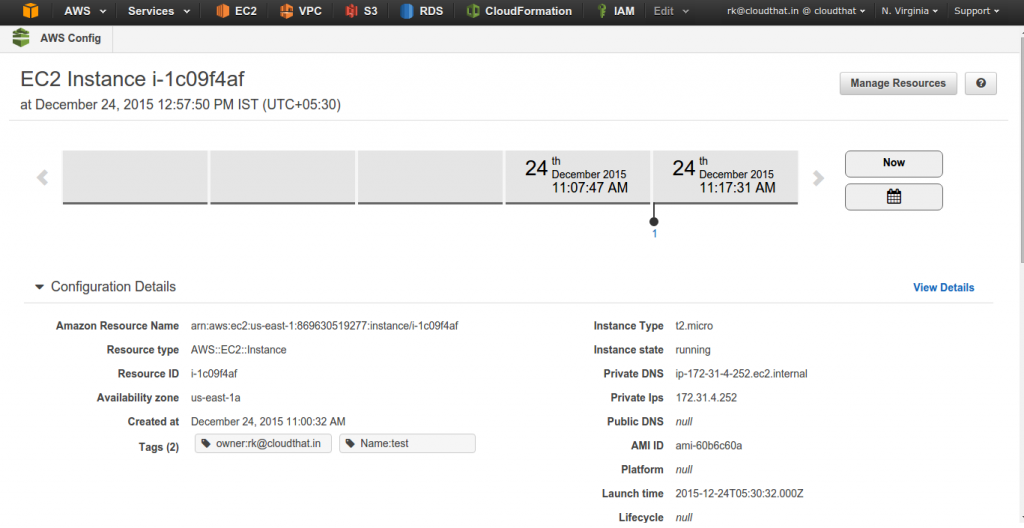The width and height of the screenshot is (1024, 528).
Task: Open the Edit toolbar dropdown
Action: click(671, 11)
